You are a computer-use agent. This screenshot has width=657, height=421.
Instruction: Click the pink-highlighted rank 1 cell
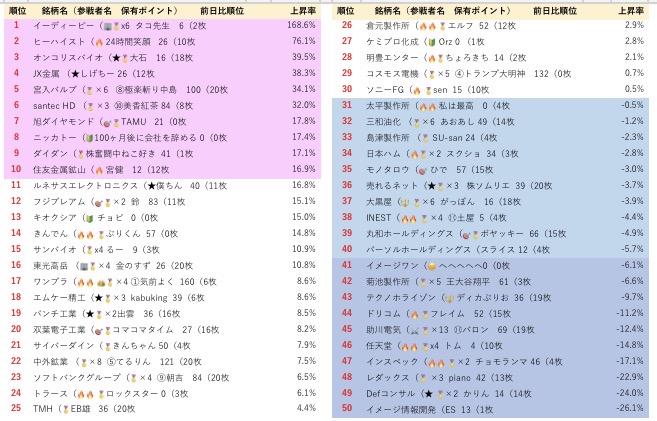pyautogui.click(x=16, y=26)
